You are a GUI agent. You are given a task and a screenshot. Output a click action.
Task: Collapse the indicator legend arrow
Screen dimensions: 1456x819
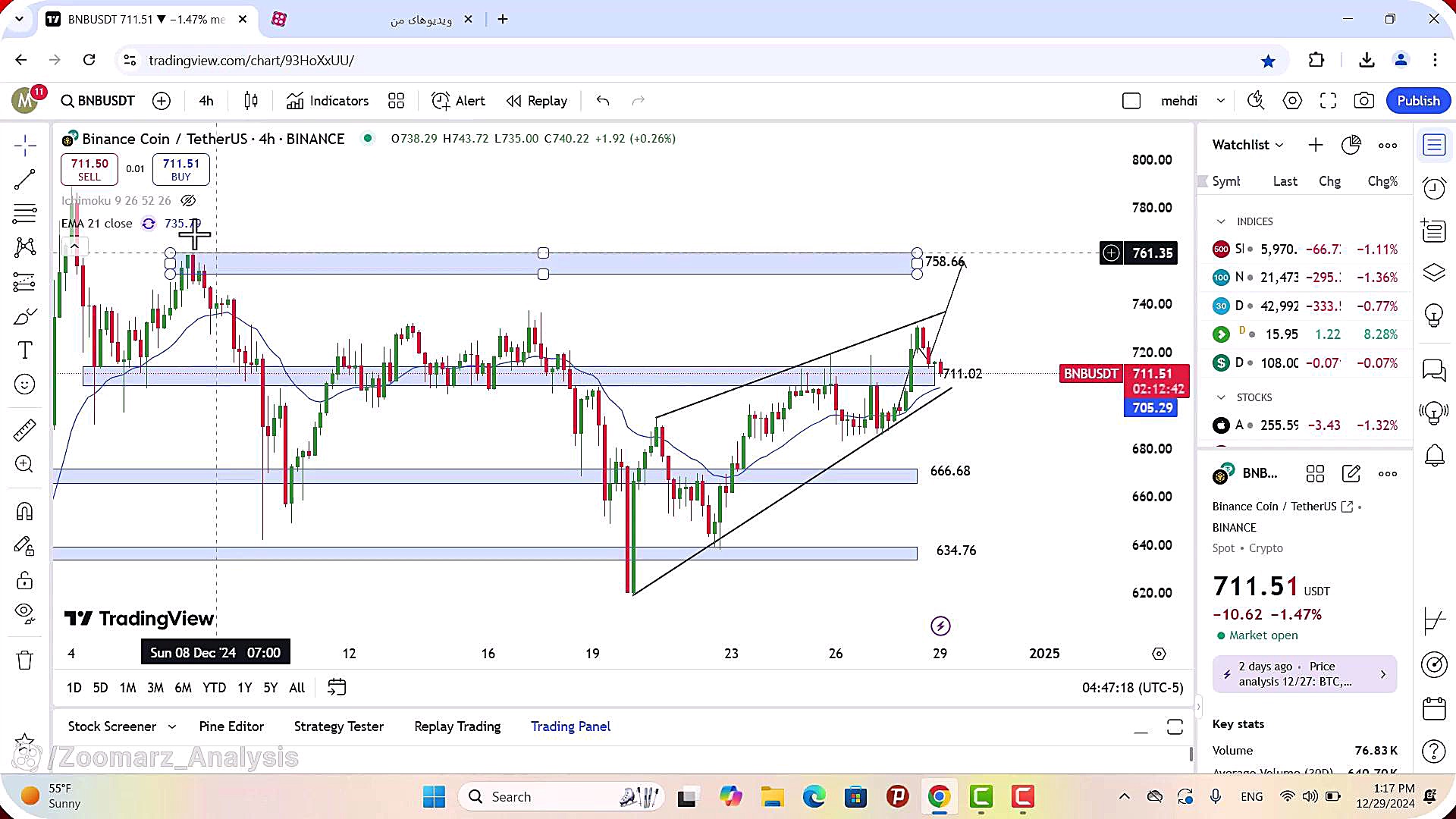74,246
